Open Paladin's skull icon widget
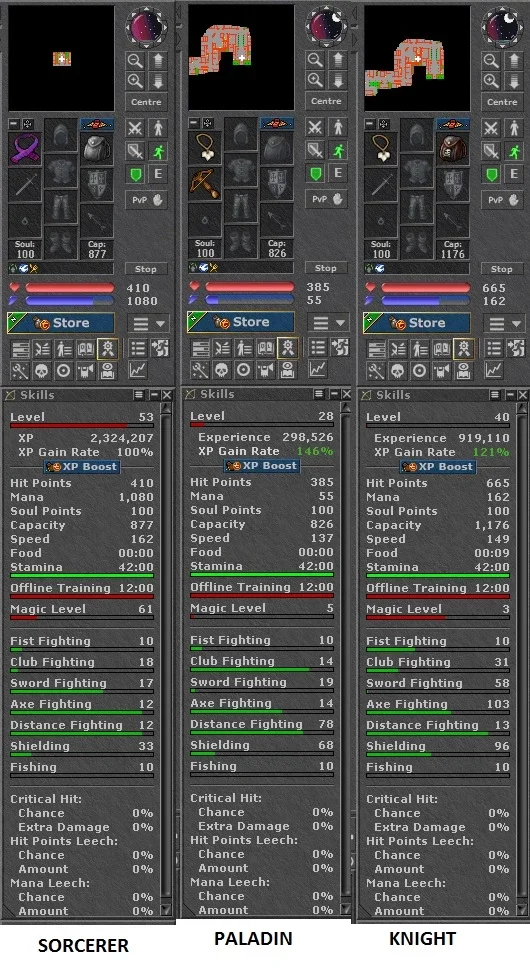The width and height of the screenshot is (530, 968). 222,369
